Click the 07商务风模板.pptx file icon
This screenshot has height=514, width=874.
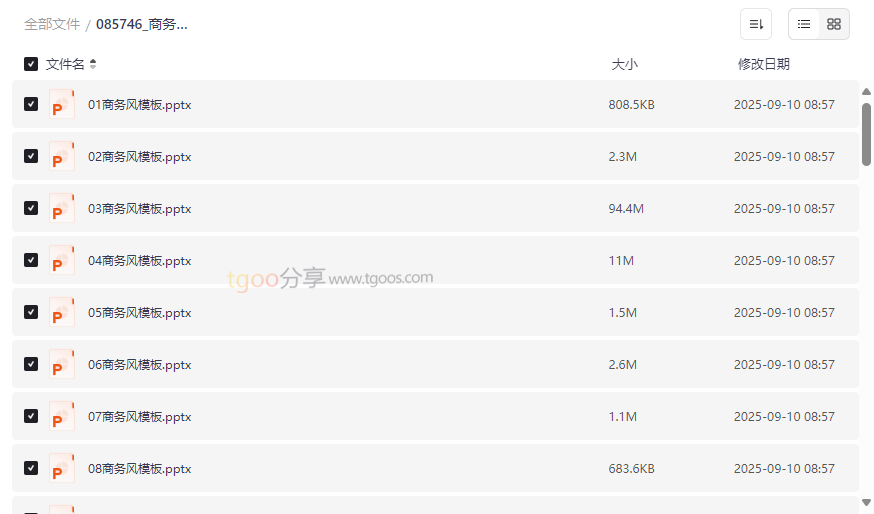[62, 416]
